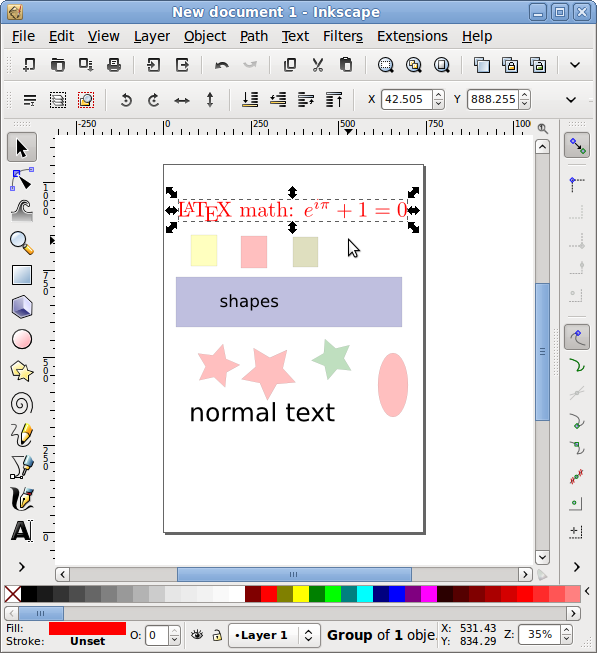Flip selection horizontally
This screenshot has width=597, height=653.
coord(182,100)
